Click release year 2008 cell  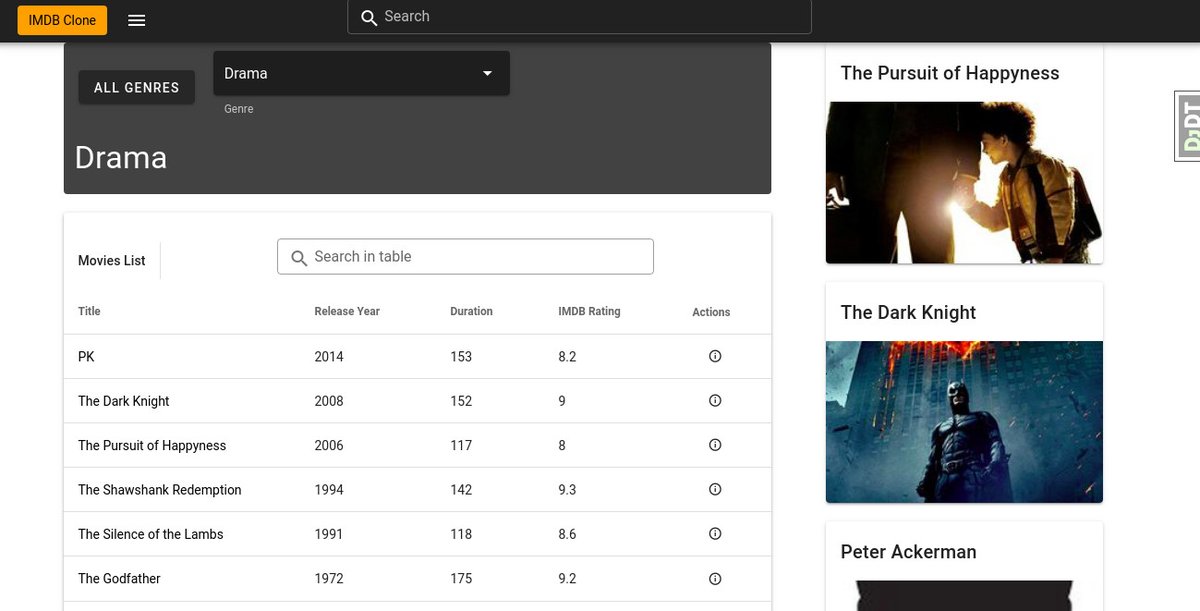click(x=329, y=401)
